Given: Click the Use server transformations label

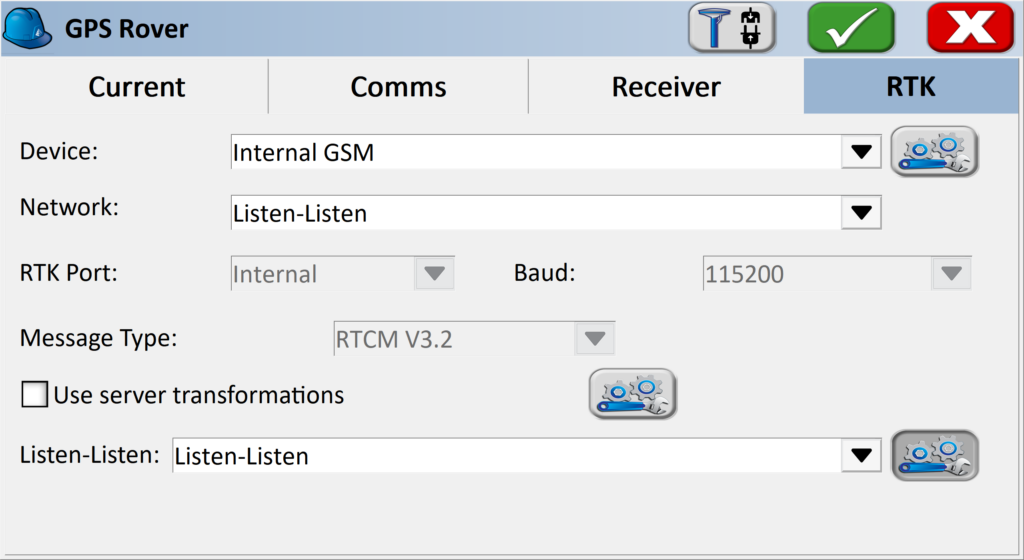Looking at the screenshot, I should [x=198, y=395].
